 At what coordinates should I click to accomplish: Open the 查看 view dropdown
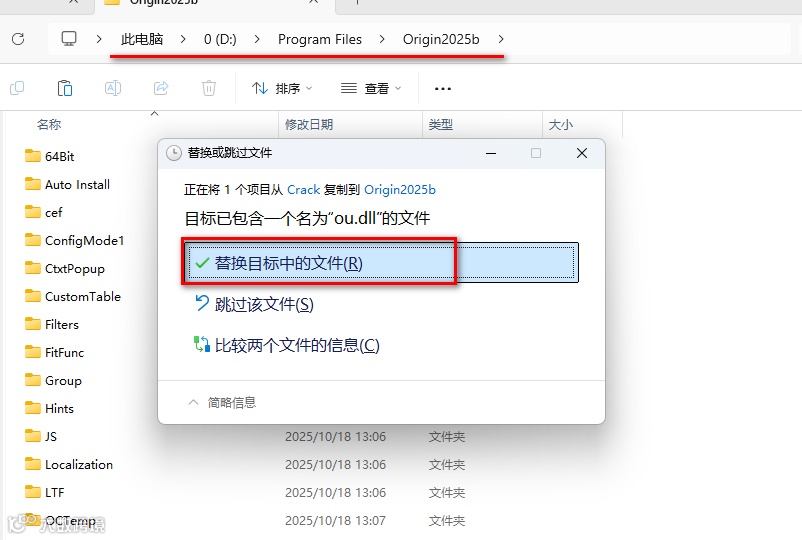tap(371, 88)
